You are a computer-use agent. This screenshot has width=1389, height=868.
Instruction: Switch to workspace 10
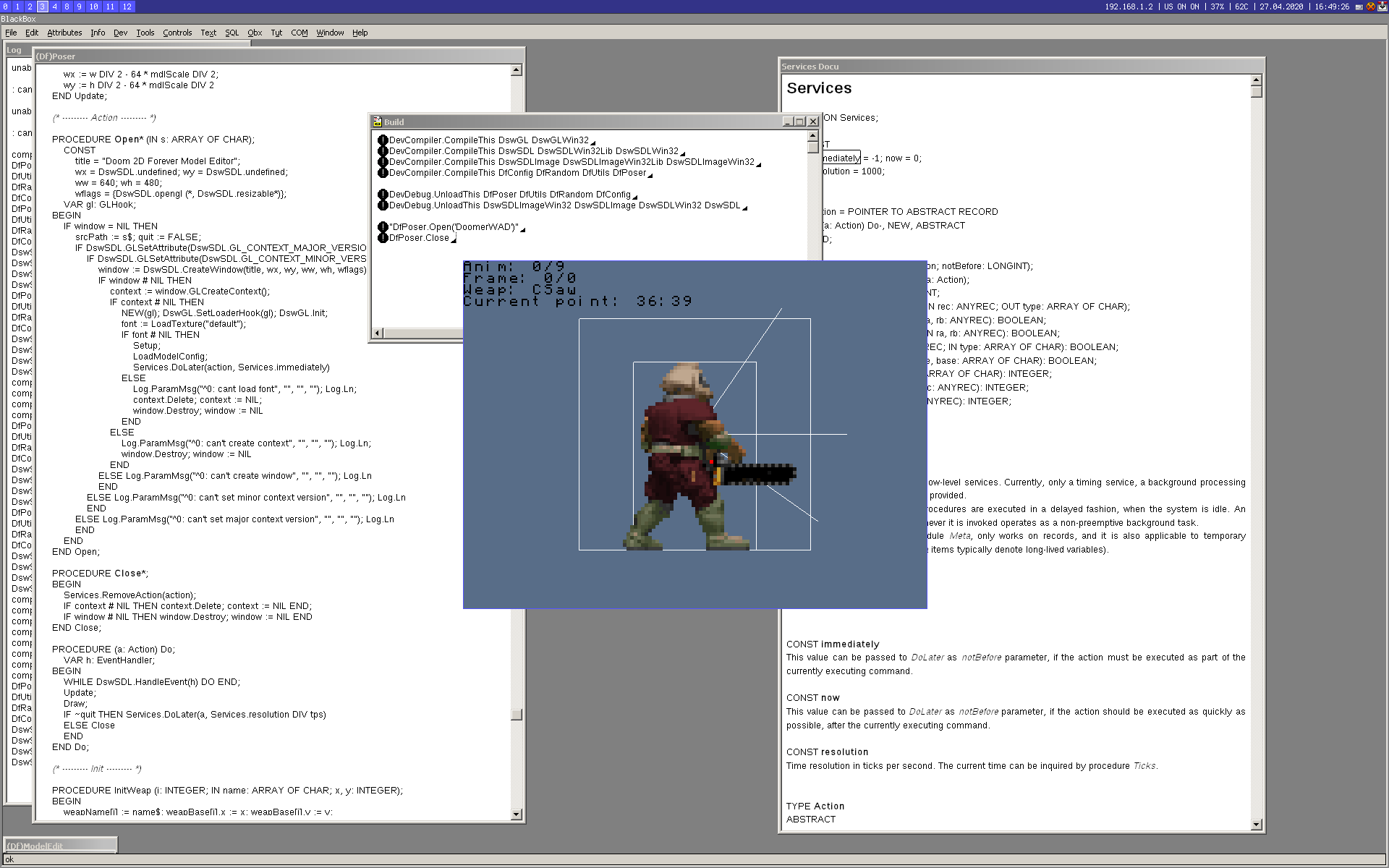93,7
